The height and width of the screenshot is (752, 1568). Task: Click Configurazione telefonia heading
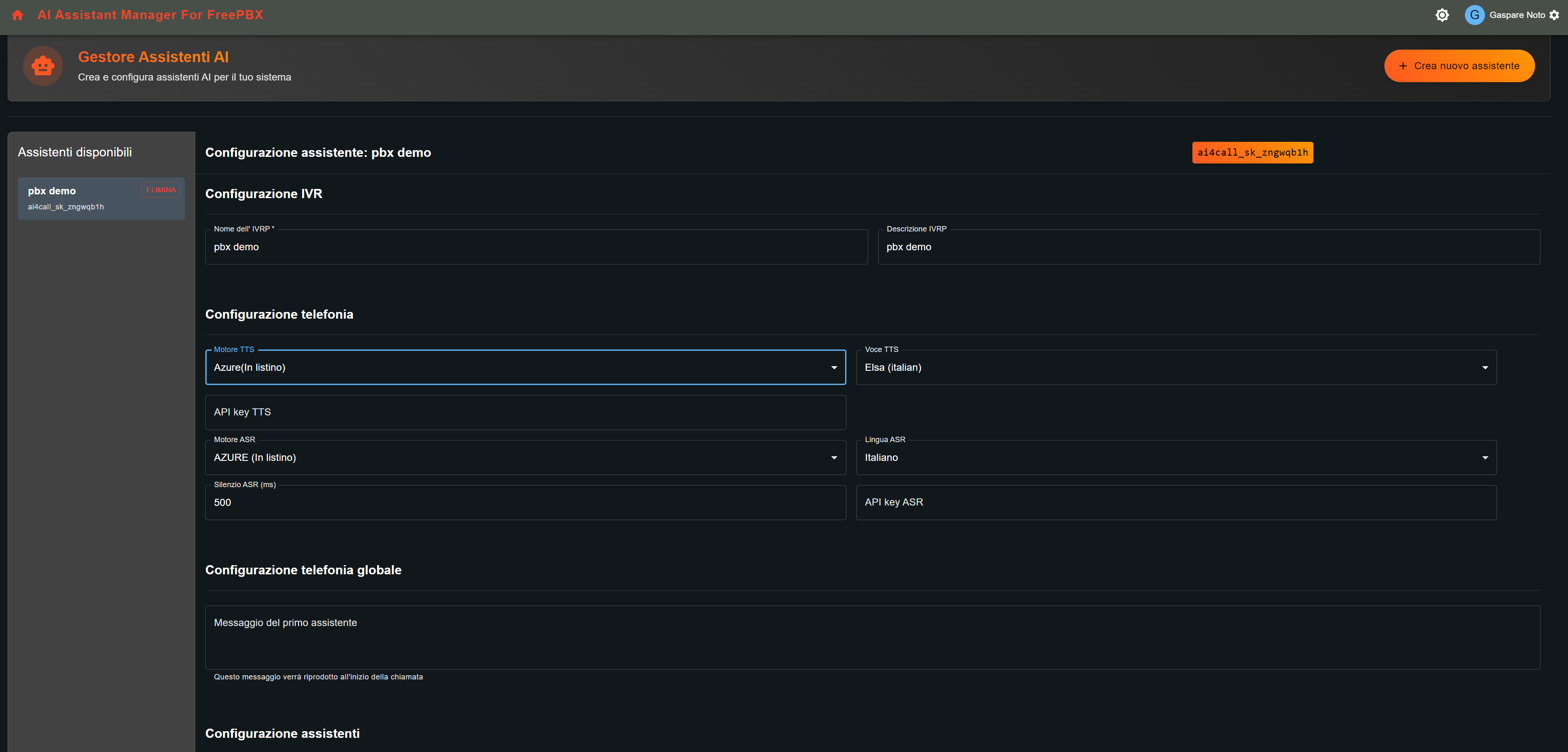click(x=279, y=314)
